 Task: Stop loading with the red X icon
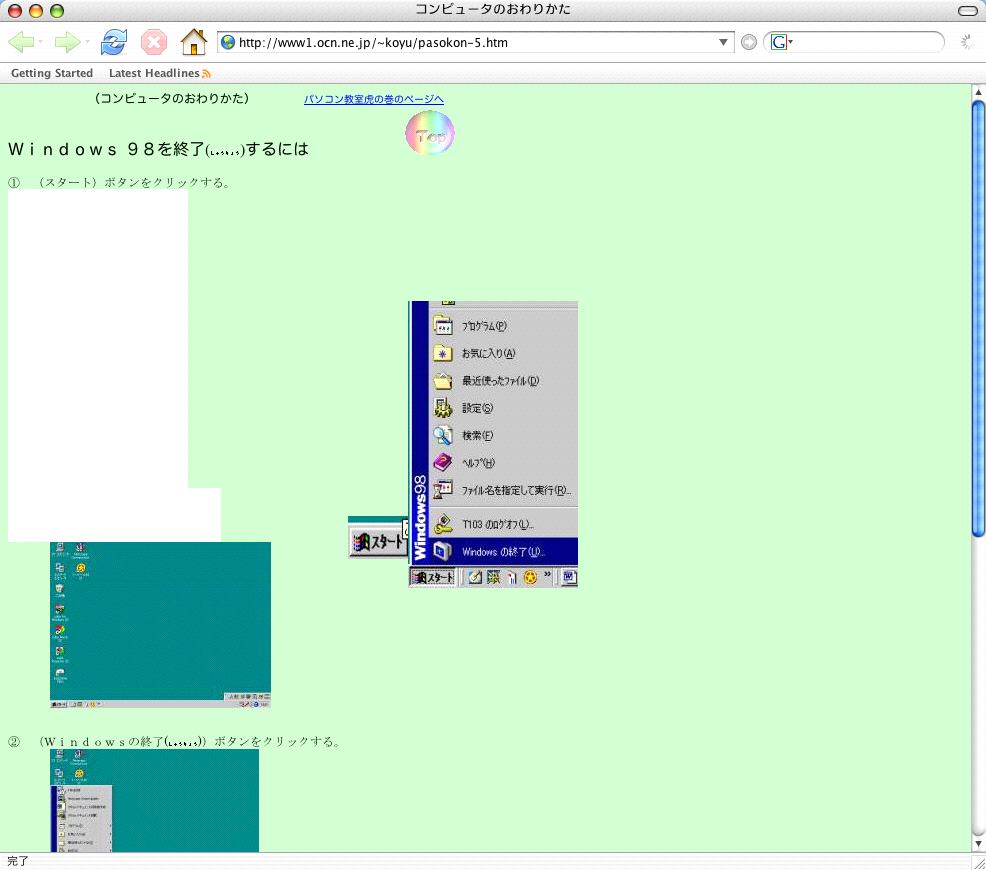pos(153,42)
